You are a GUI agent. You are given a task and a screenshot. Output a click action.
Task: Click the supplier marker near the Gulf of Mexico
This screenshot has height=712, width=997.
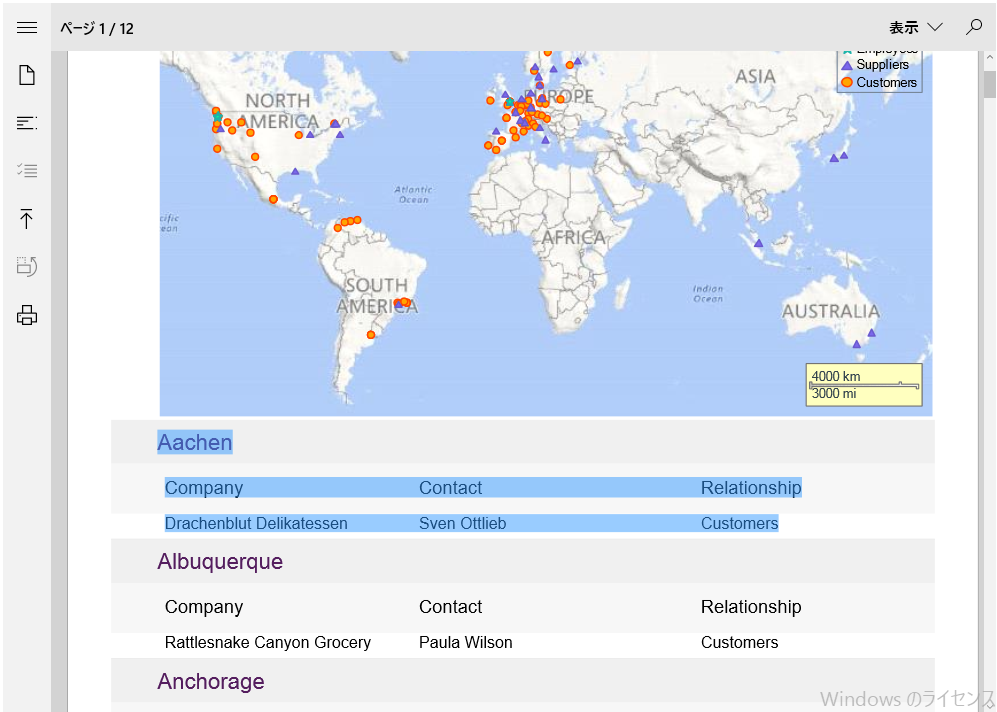point(295,171)
